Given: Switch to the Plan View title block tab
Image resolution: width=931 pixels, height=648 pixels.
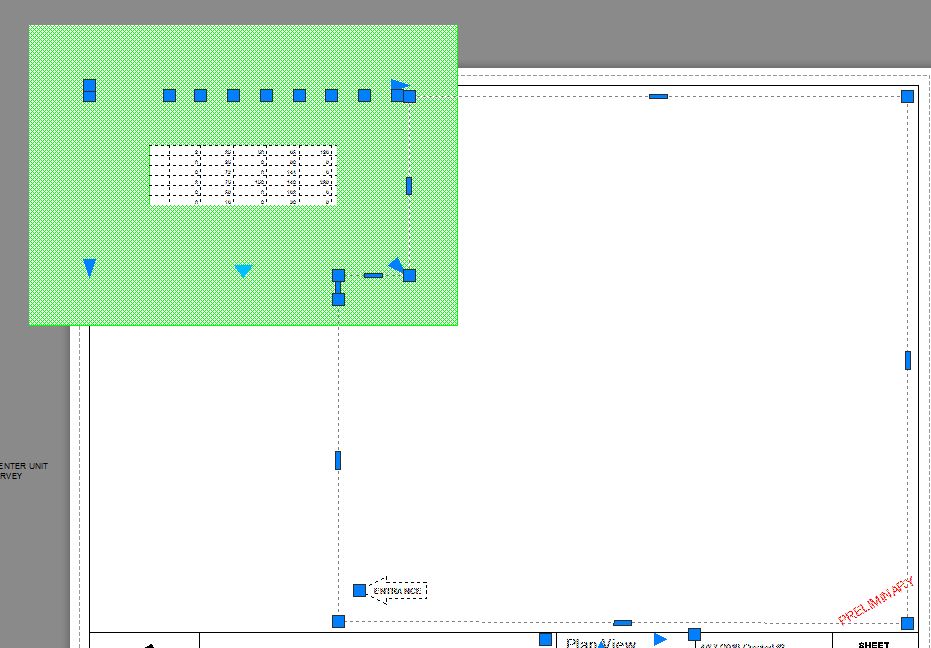Looking at the screenshot, I should click(x=598, y=642).
